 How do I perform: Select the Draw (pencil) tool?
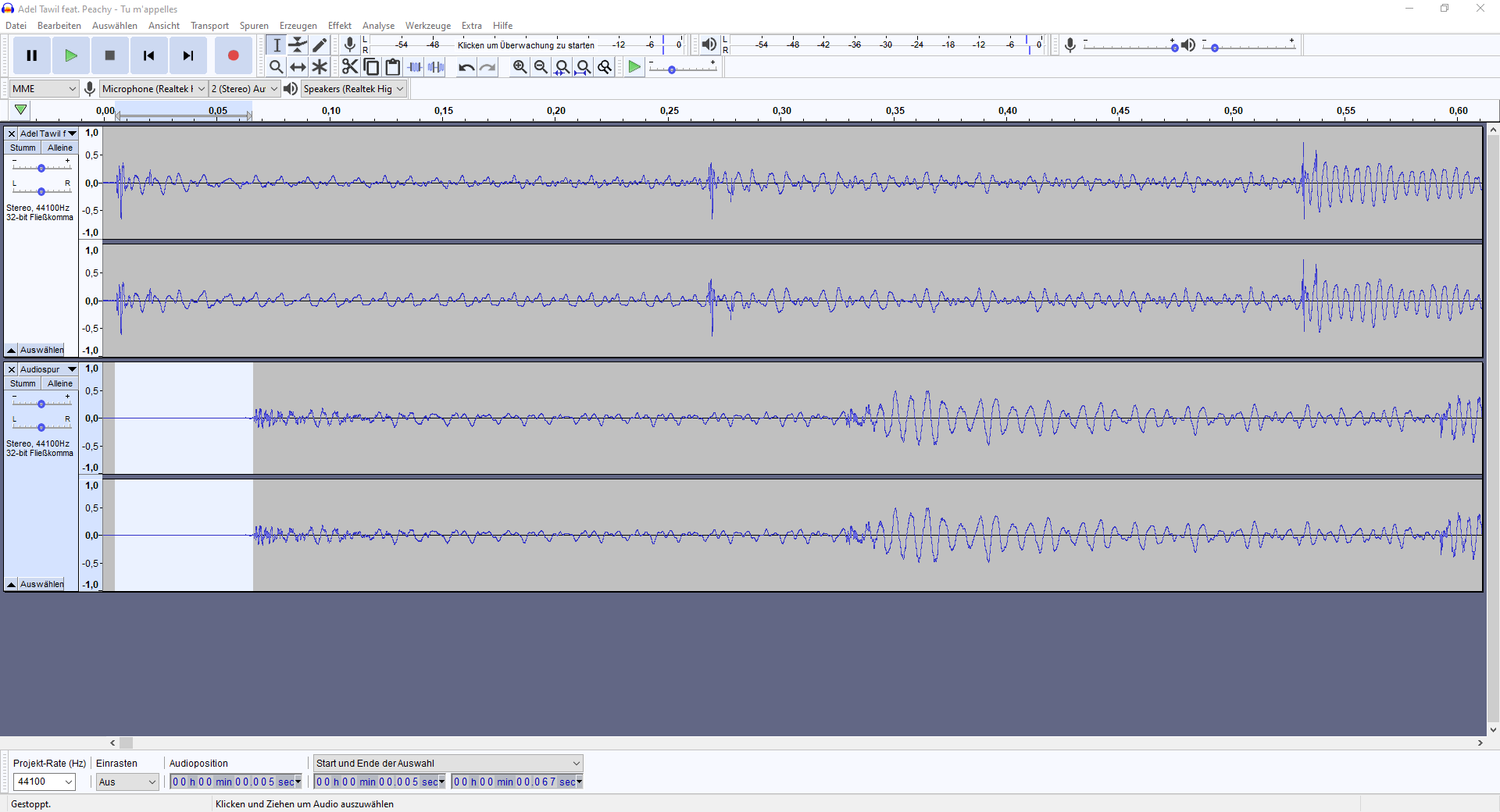click(320, 45)
